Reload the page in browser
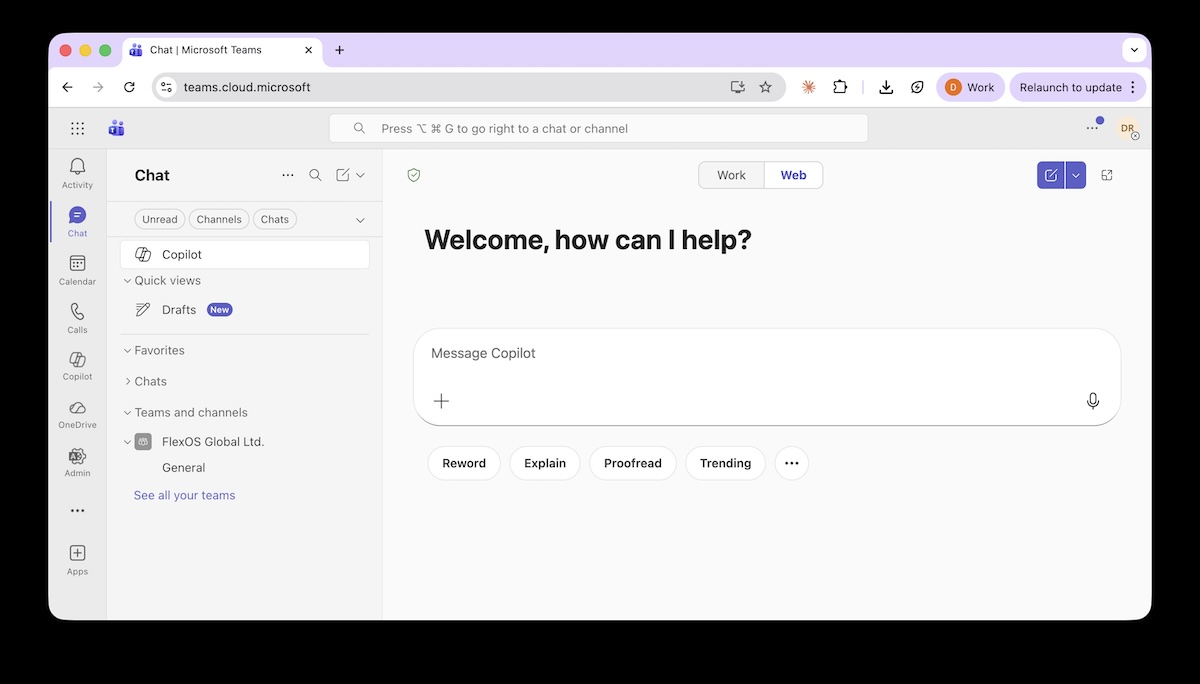This screenshot has width=1200, height=684. pyautogui.click(x=129, y=87)
